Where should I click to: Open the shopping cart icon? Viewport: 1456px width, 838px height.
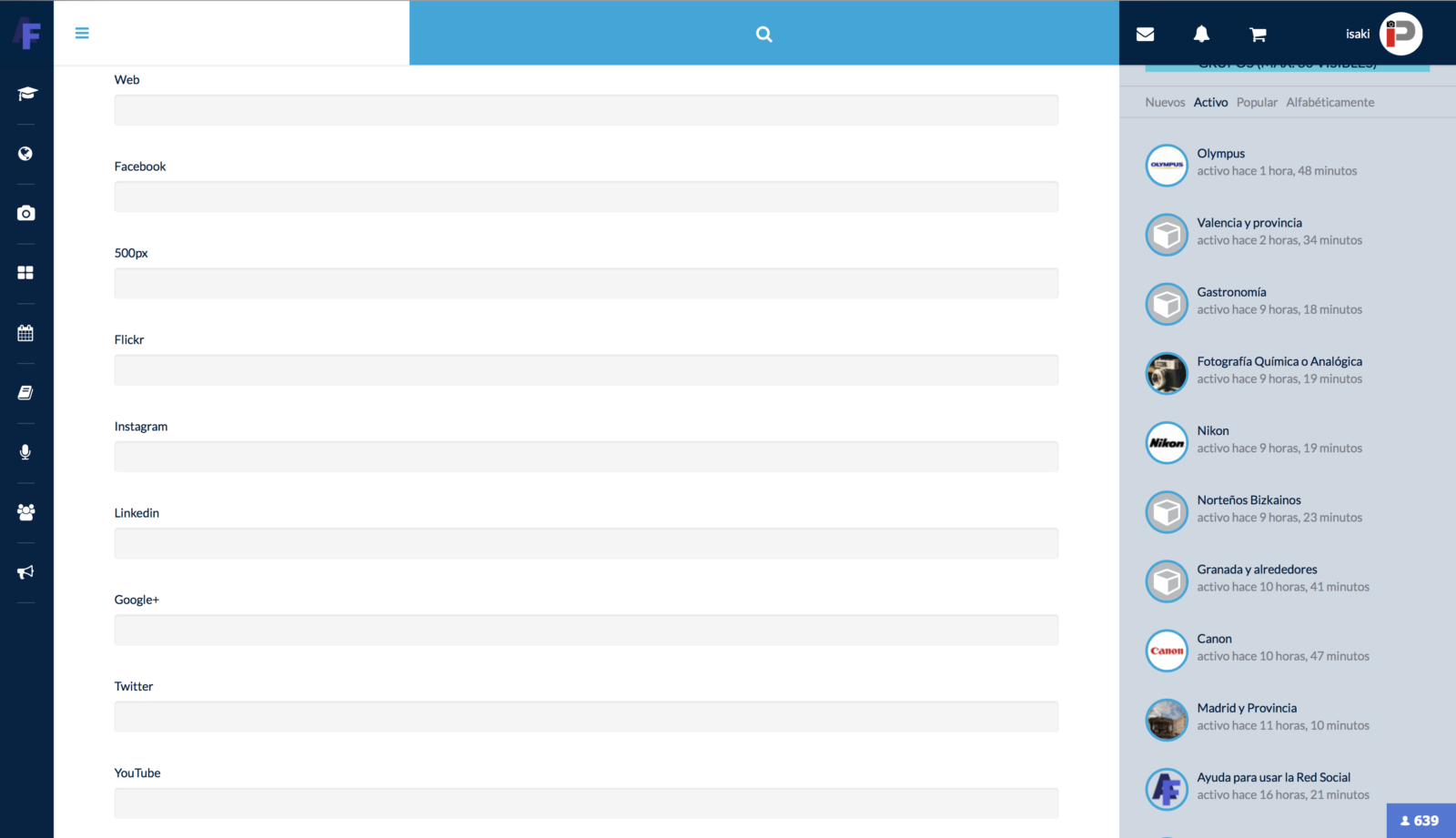[x=1258, y=35]
